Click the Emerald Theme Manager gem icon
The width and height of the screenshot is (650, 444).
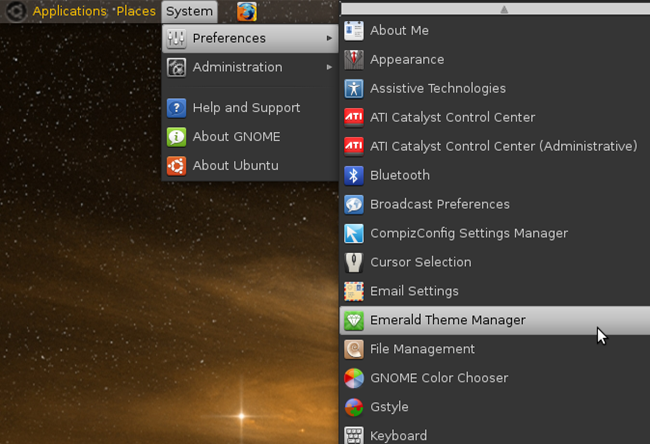point(354,320)
